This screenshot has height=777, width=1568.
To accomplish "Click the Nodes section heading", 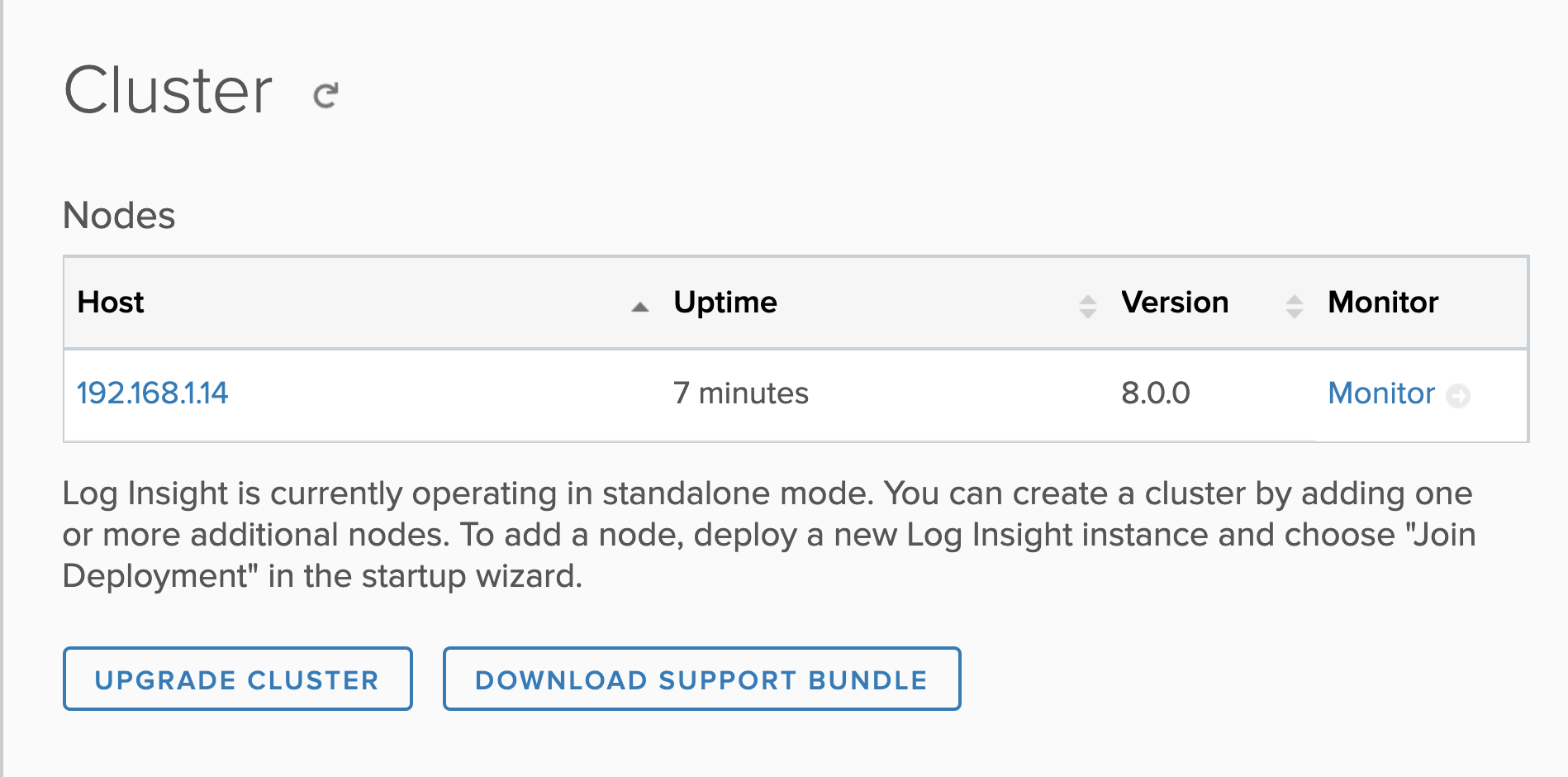I will (x=121, y=216).
